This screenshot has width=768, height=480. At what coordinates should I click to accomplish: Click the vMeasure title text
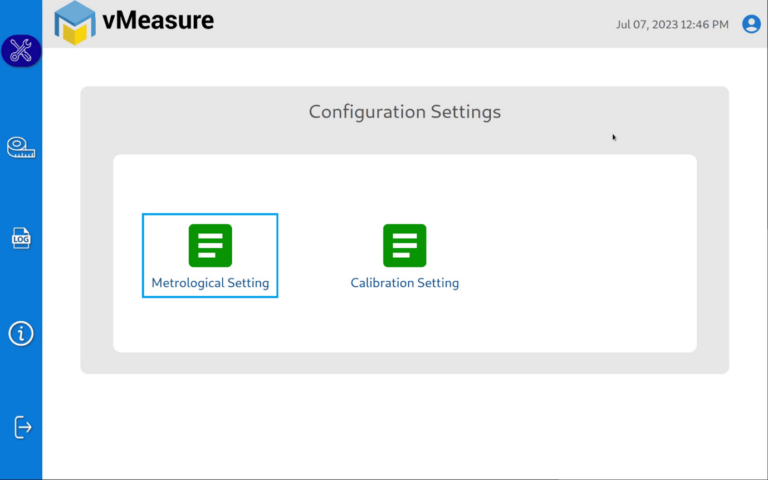158,21
